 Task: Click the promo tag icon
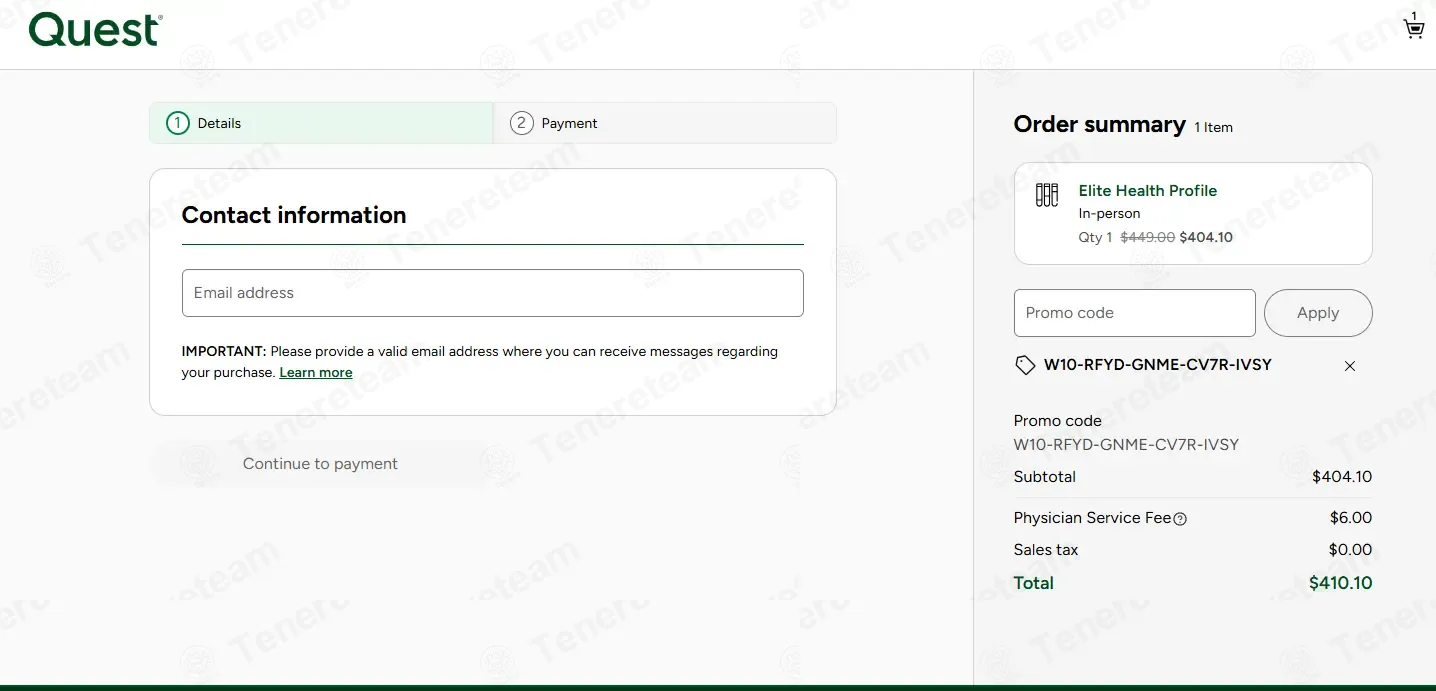click(1025, 366)
